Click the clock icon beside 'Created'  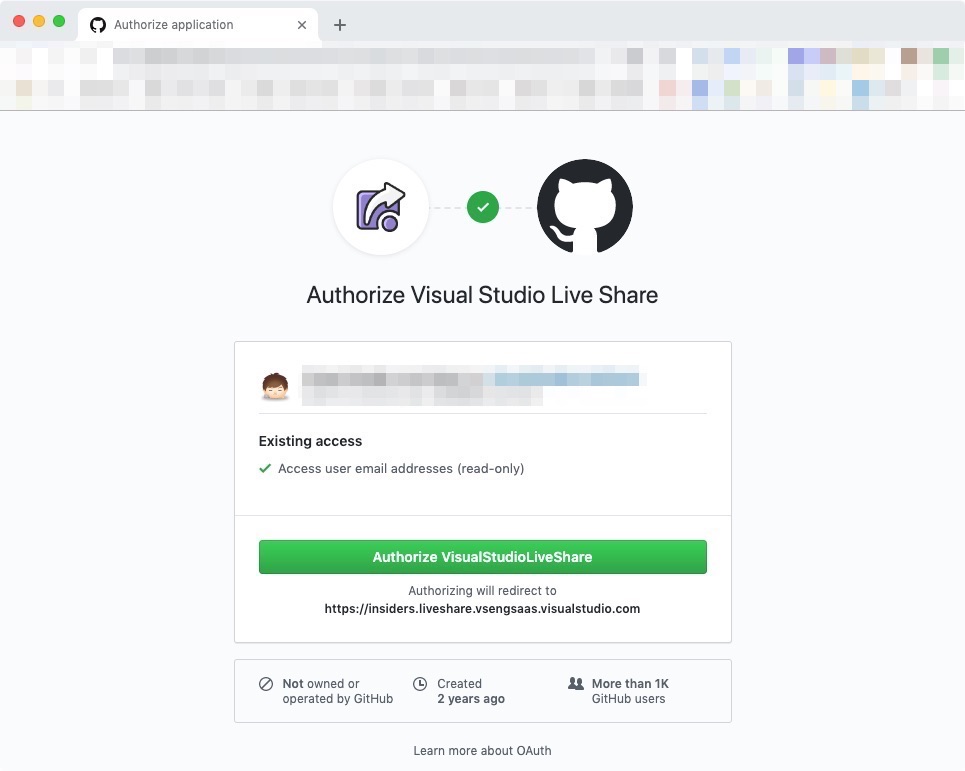tap(420, 684)
